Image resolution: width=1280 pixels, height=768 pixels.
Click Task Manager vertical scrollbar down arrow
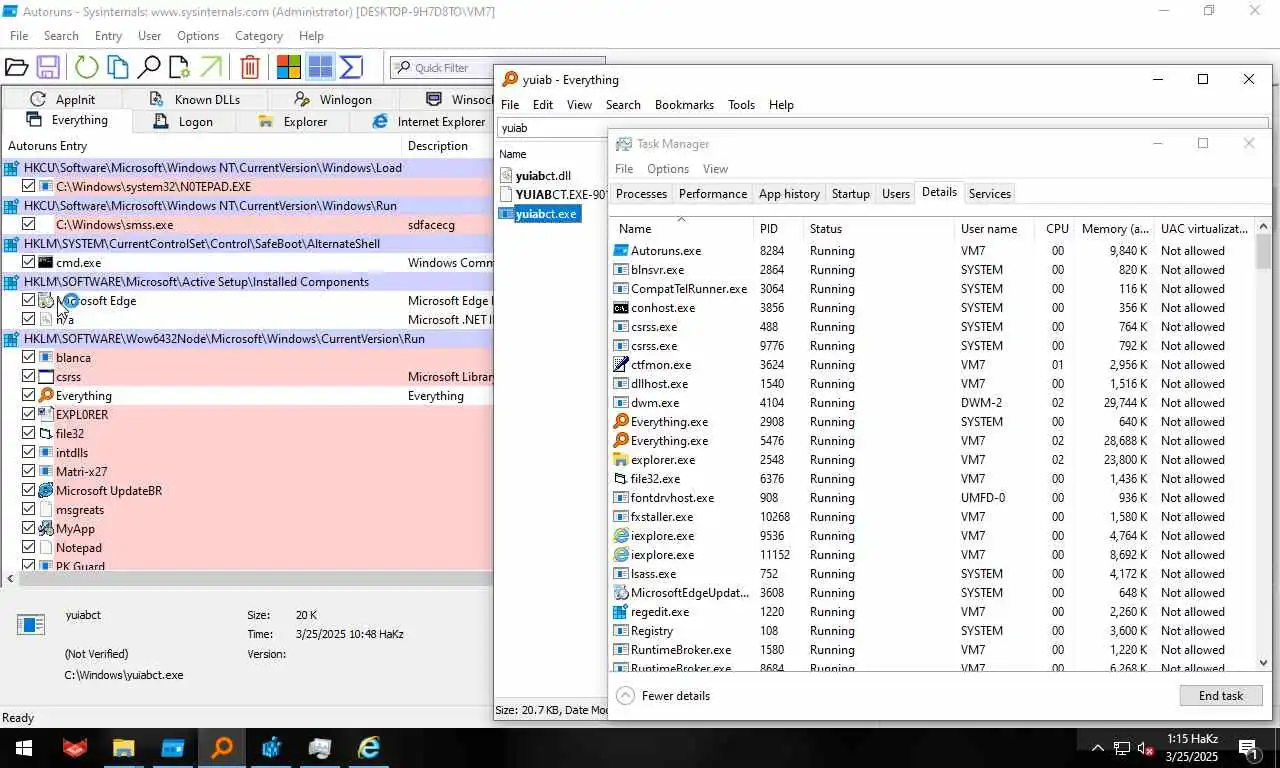click(1263, 662)
